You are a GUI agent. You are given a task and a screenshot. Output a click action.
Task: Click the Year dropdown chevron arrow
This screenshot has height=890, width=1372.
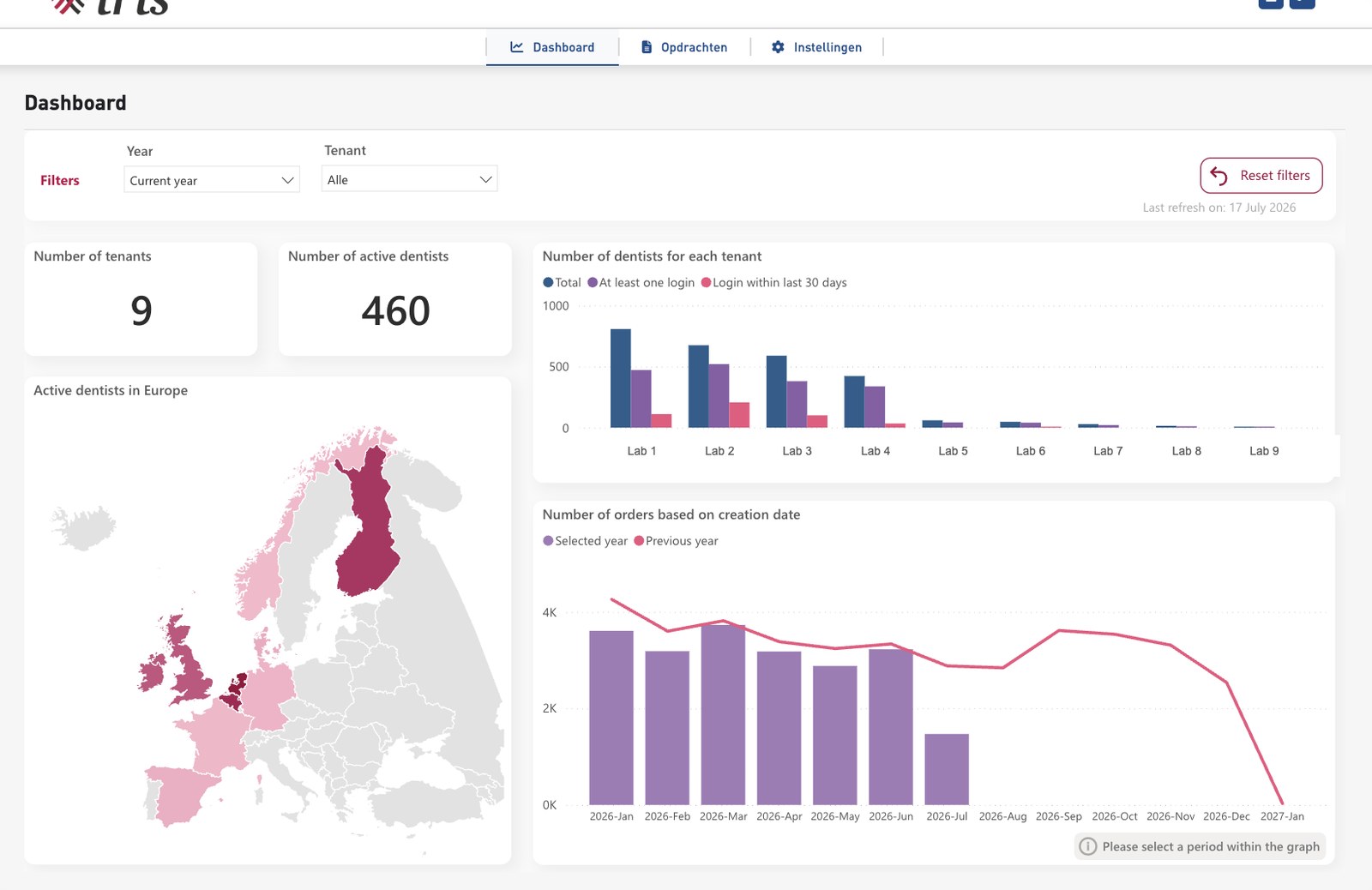(287, 180)
